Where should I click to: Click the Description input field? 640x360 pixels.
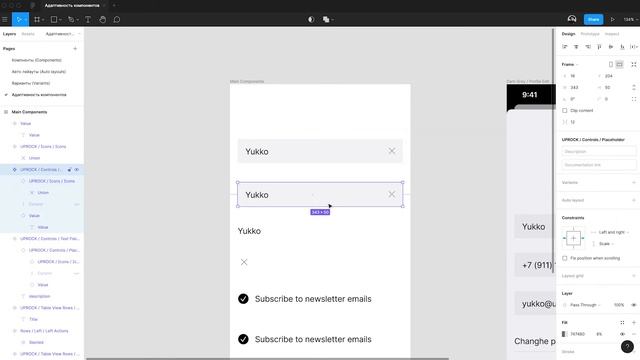coord(598,151)
